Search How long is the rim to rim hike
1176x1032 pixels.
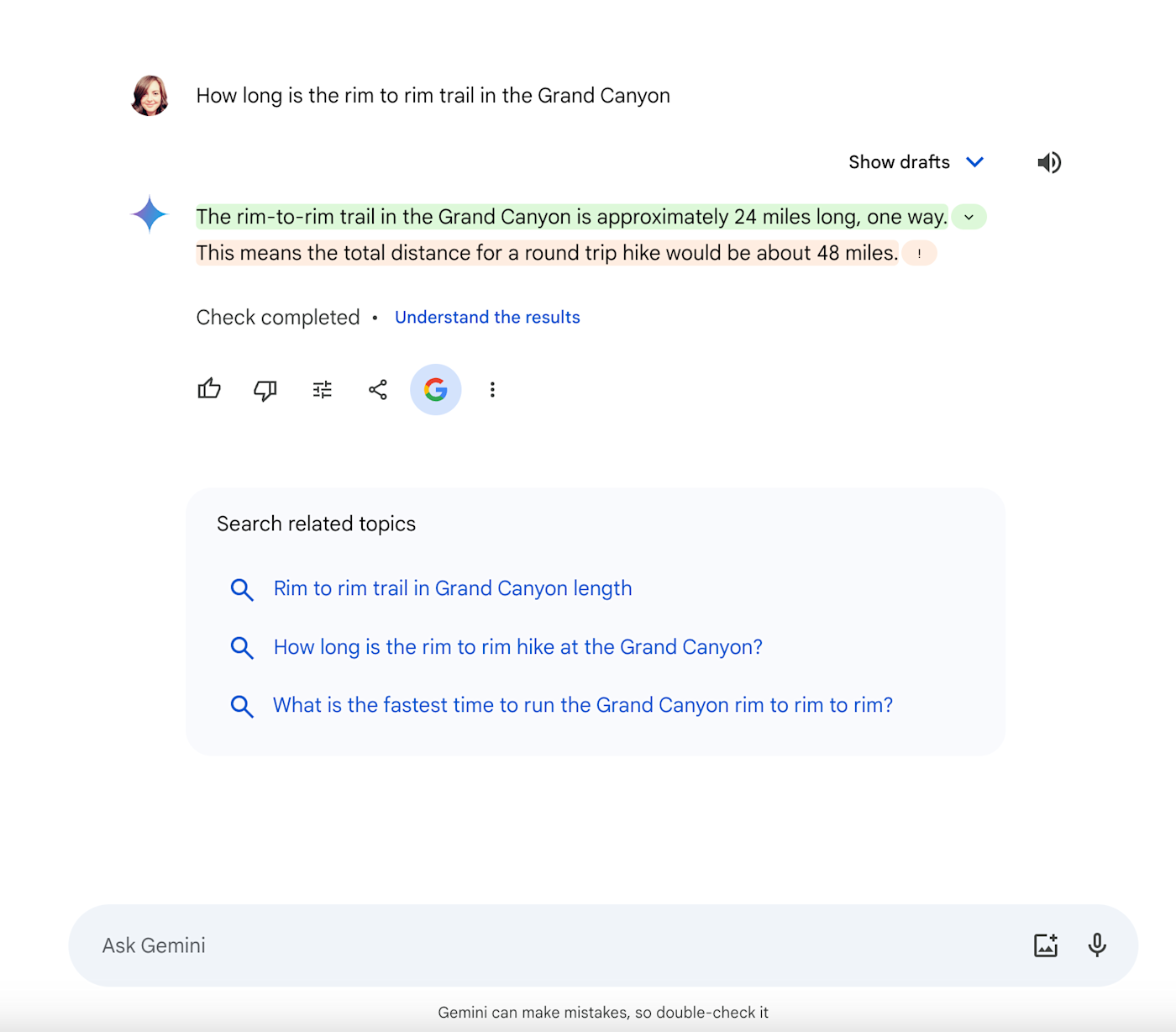[518, 647]
